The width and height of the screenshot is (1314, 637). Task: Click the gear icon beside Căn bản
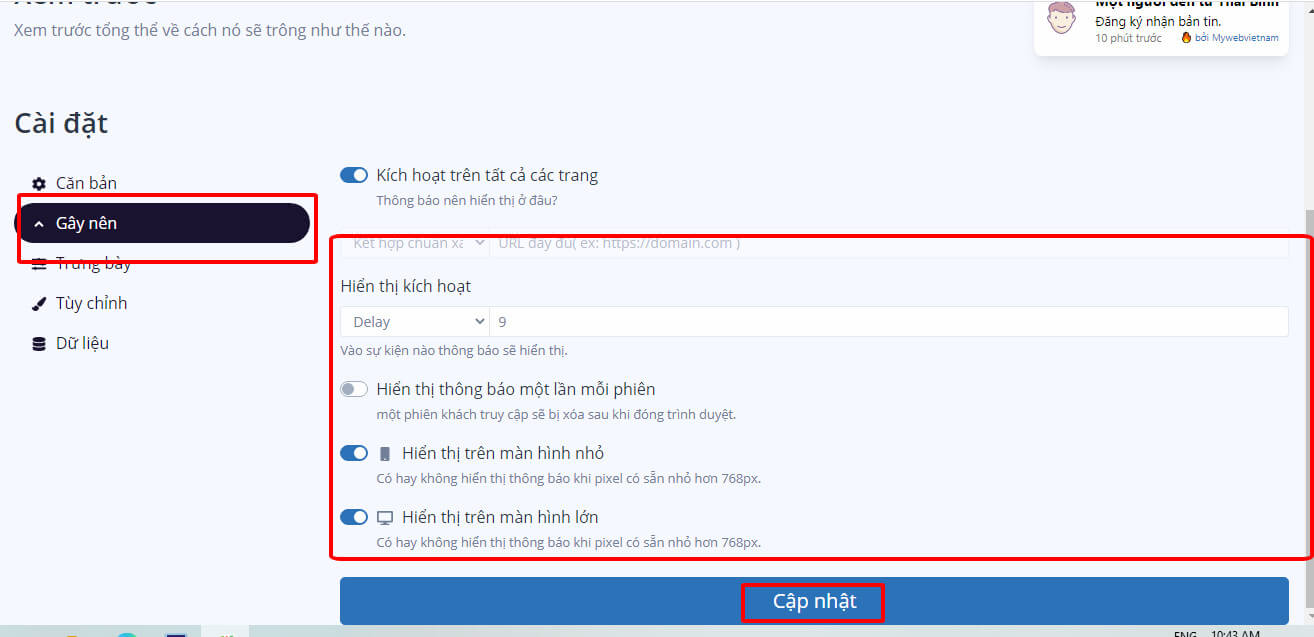point(39,184)
